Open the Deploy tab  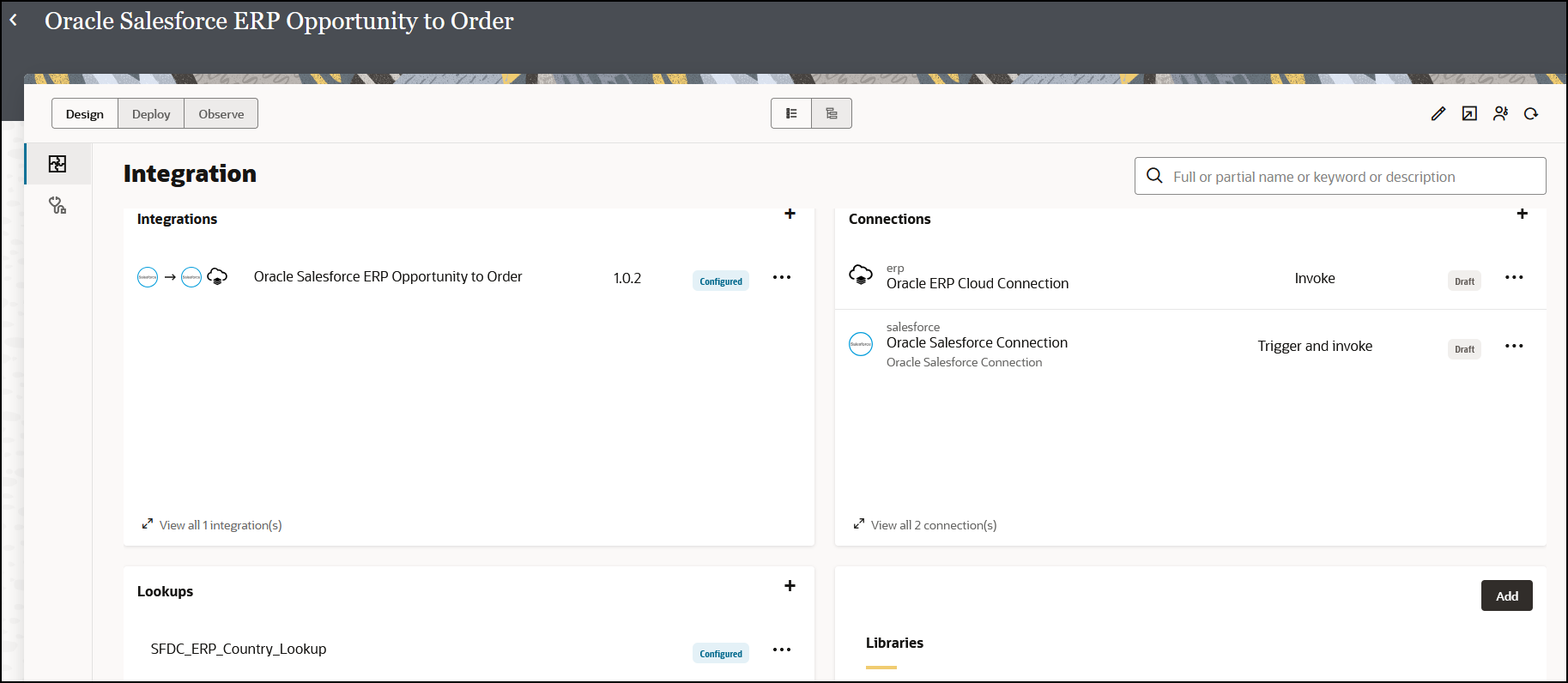coord(151,113)
